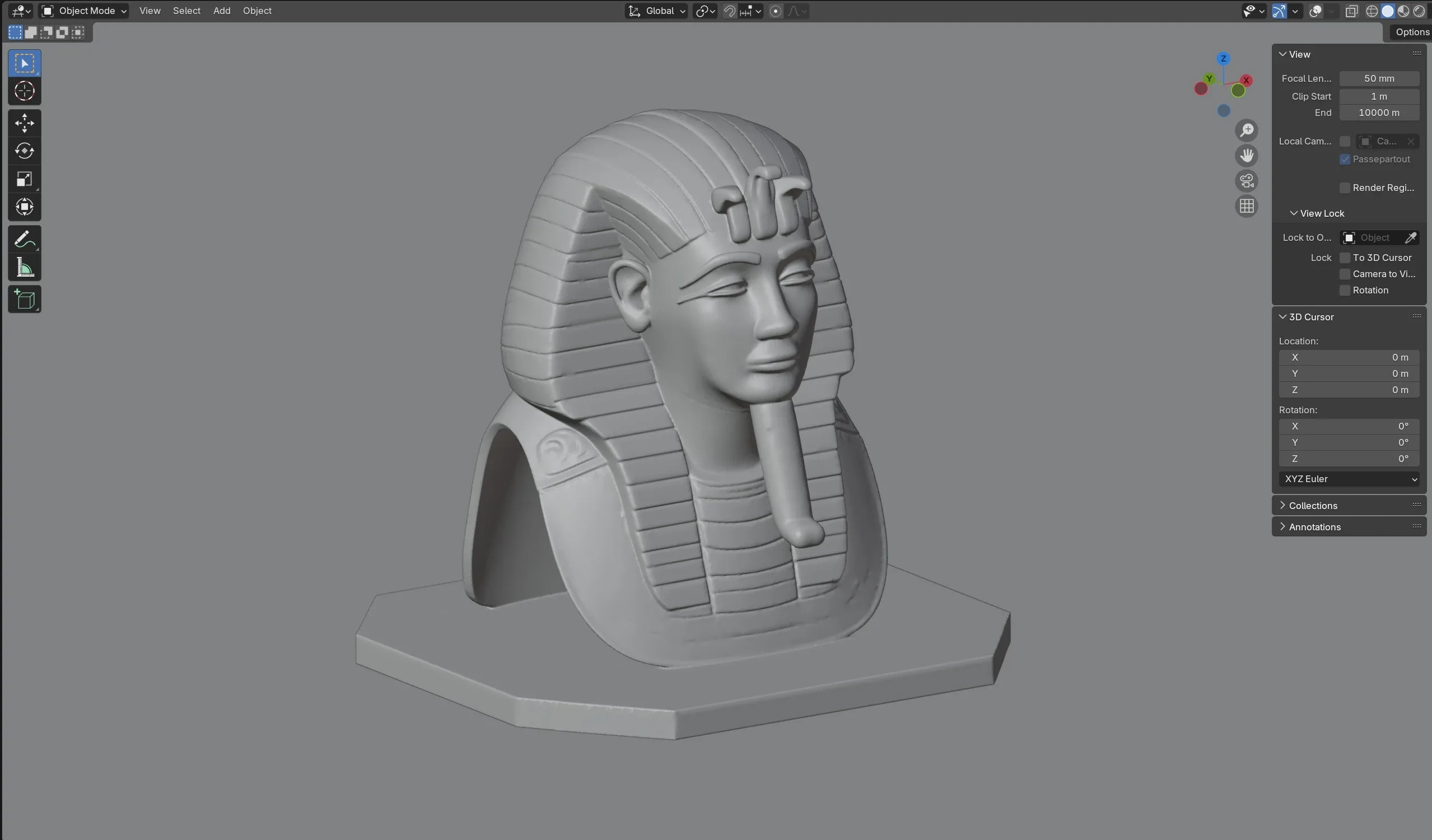Switch to the Cursor tool
This screenshot has height=840, width=1432.
click(25, 91)
